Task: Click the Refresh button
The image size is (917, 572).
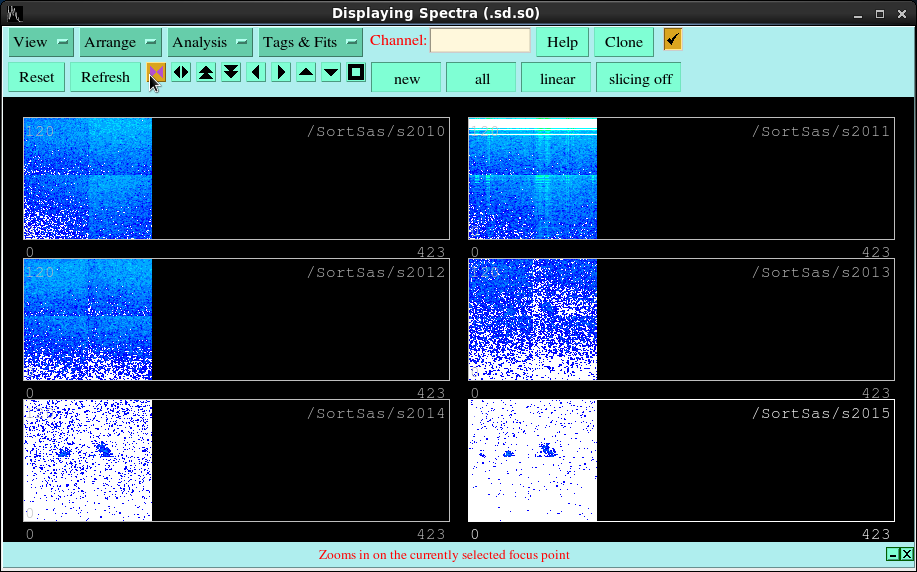Action: pyautogui.click(x=105, y=77)
